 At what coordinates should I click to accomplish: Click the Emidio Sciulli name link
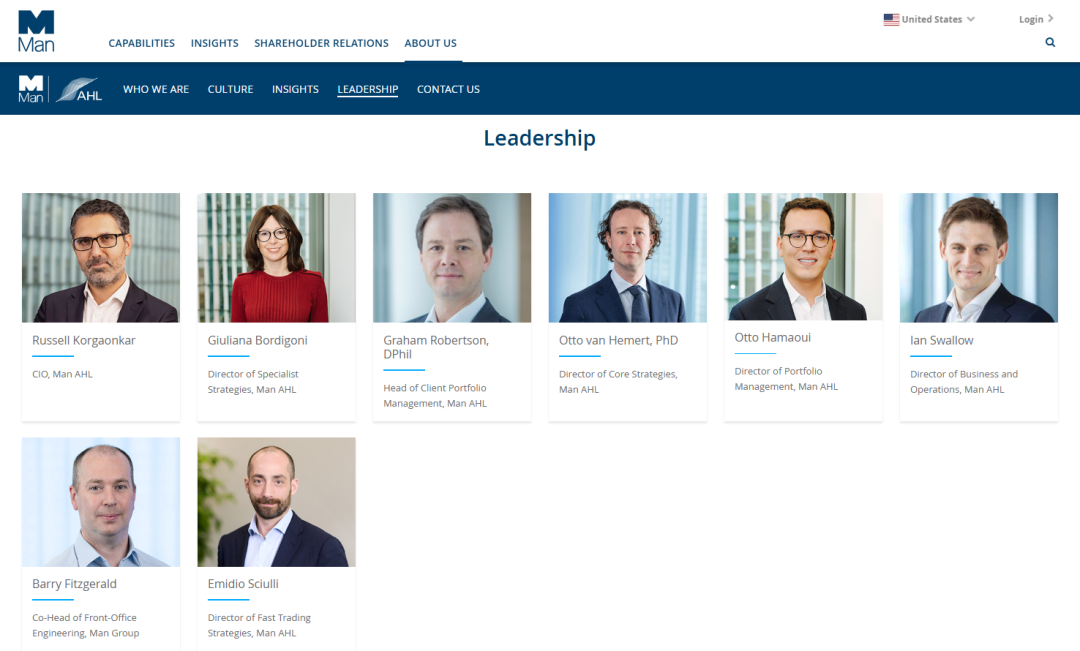point(243,583)
